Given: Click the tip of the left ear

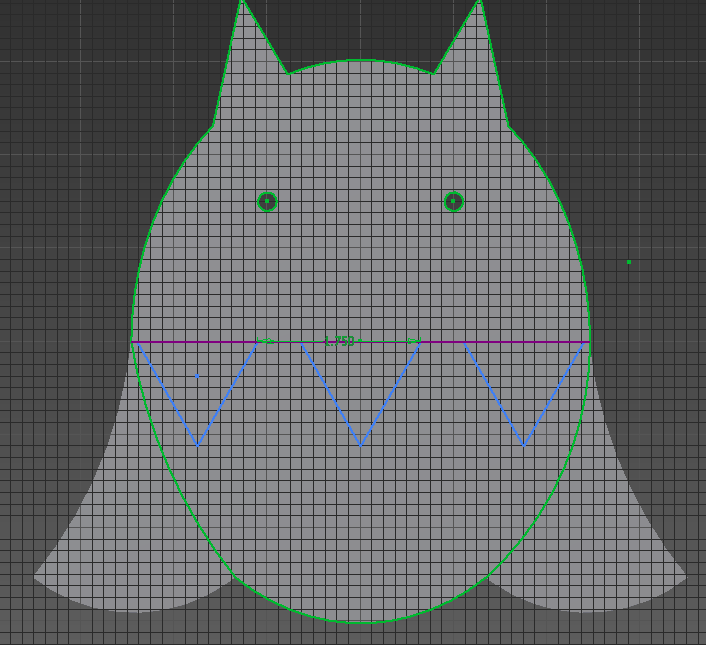Looking at the screenshot, I should point(242,1).
